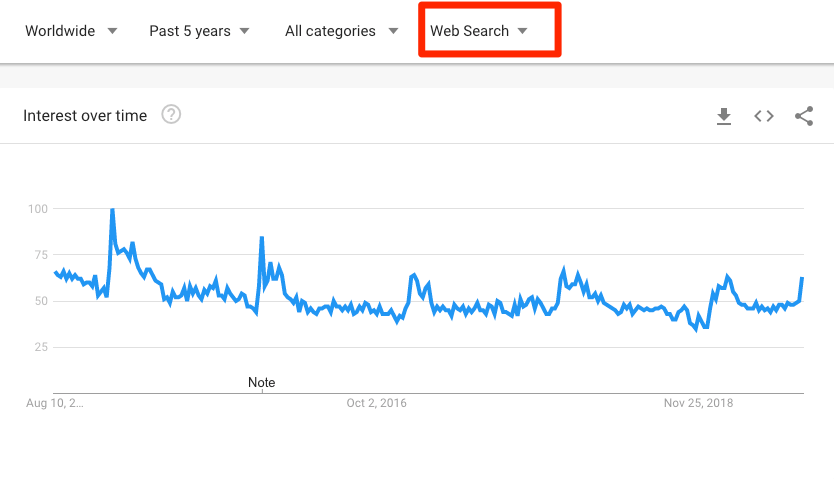Click the arrow beside Web Search
834x479 pixels.
click(x=522, y=31)
